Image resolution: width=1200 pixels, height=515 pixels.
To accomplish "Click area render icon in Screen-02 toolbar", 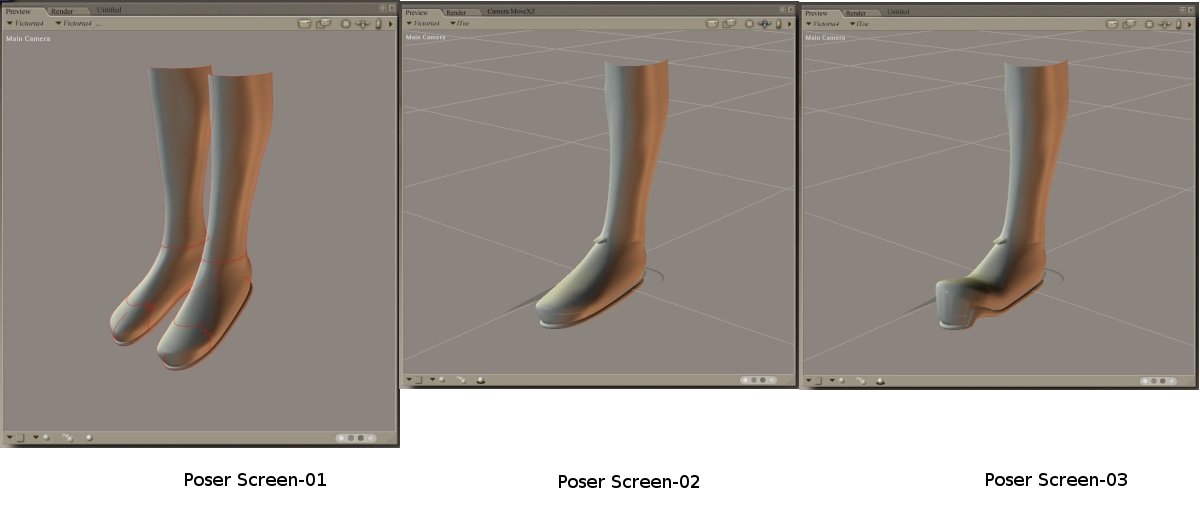I will 730,23.
